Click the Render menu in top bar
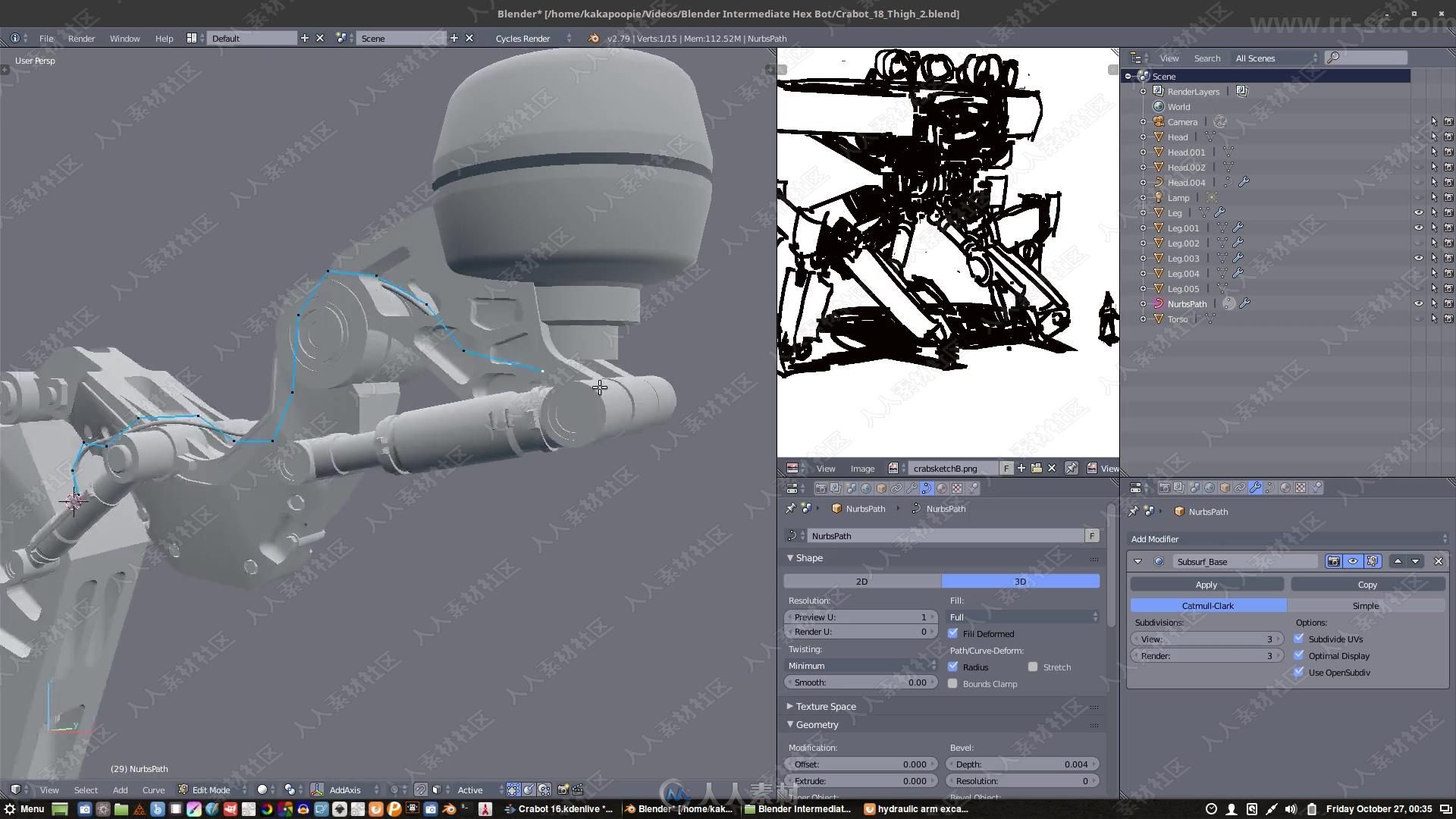 click(82, 38)
